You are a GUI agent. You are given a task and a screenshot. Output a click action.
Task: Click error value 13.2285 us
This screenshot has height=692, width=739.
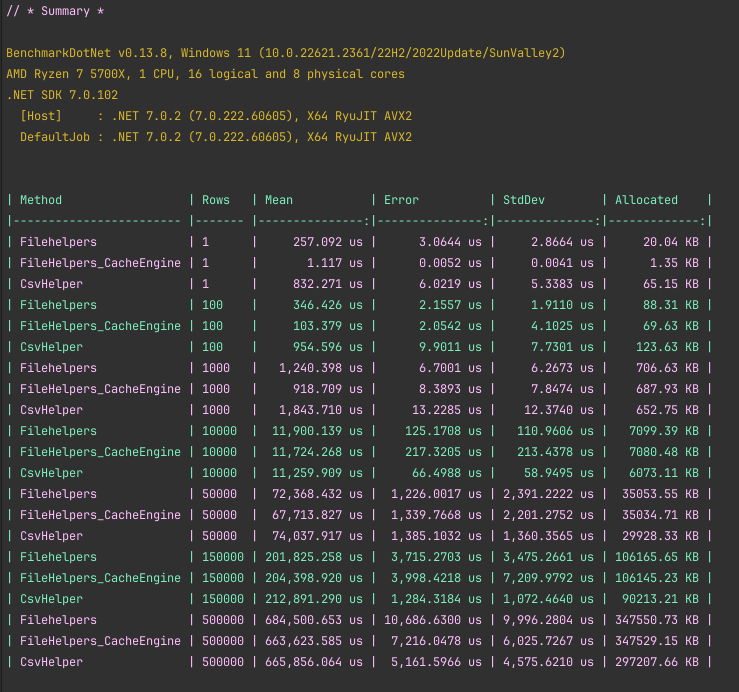point(447,410)
